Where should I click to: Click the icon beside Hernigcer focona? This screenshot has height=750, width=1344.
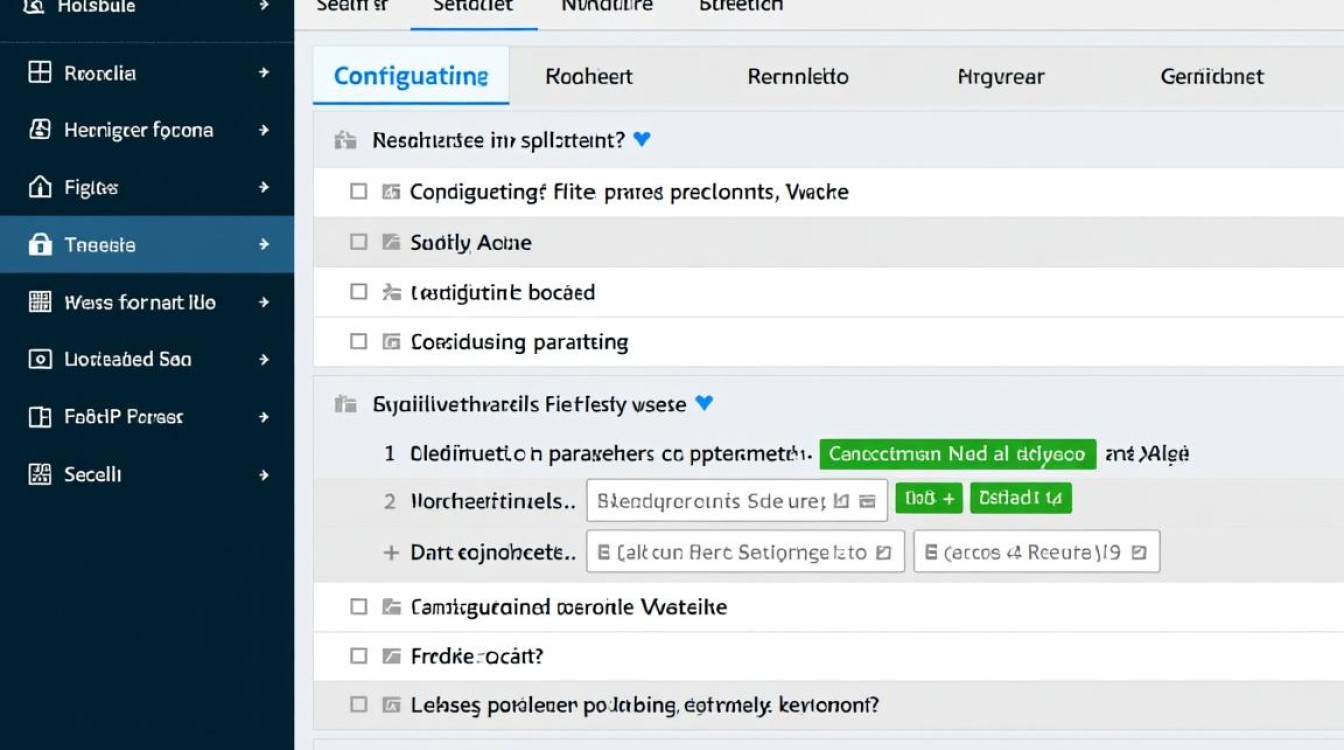click(x=40, y=129)
